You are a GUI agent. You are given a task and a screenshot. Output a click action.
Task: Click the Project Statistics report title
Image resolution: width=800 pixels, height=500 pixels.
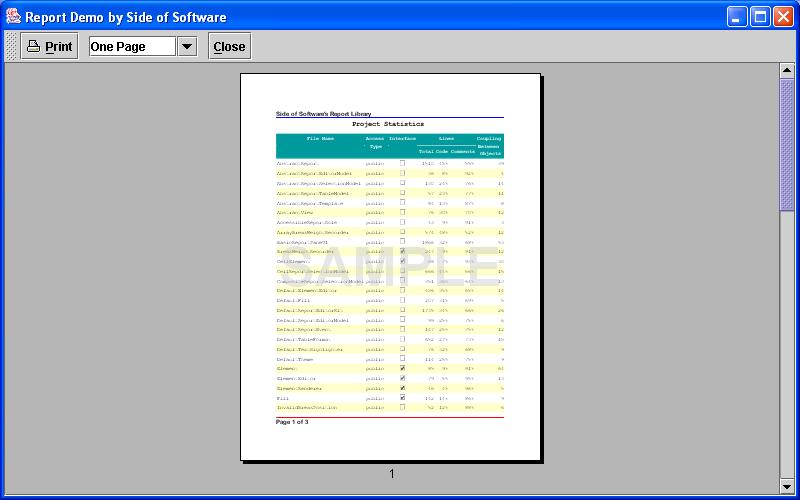tap(388, 124)
